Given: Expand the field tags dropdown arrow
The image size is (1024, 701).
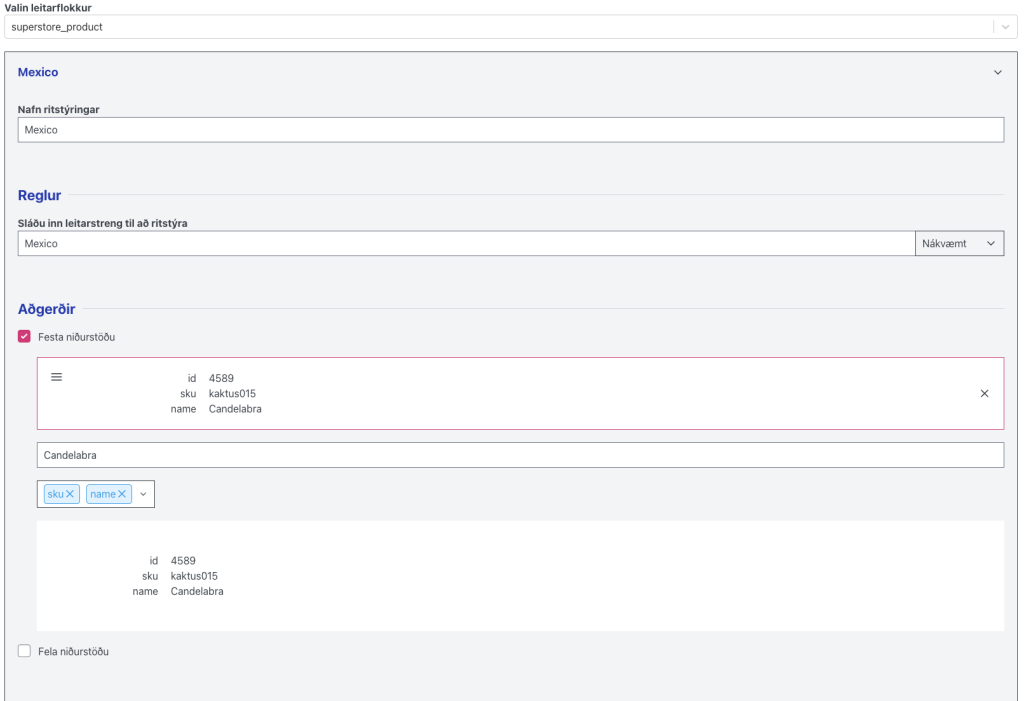Looking at the screenshot, I should 143,494.
